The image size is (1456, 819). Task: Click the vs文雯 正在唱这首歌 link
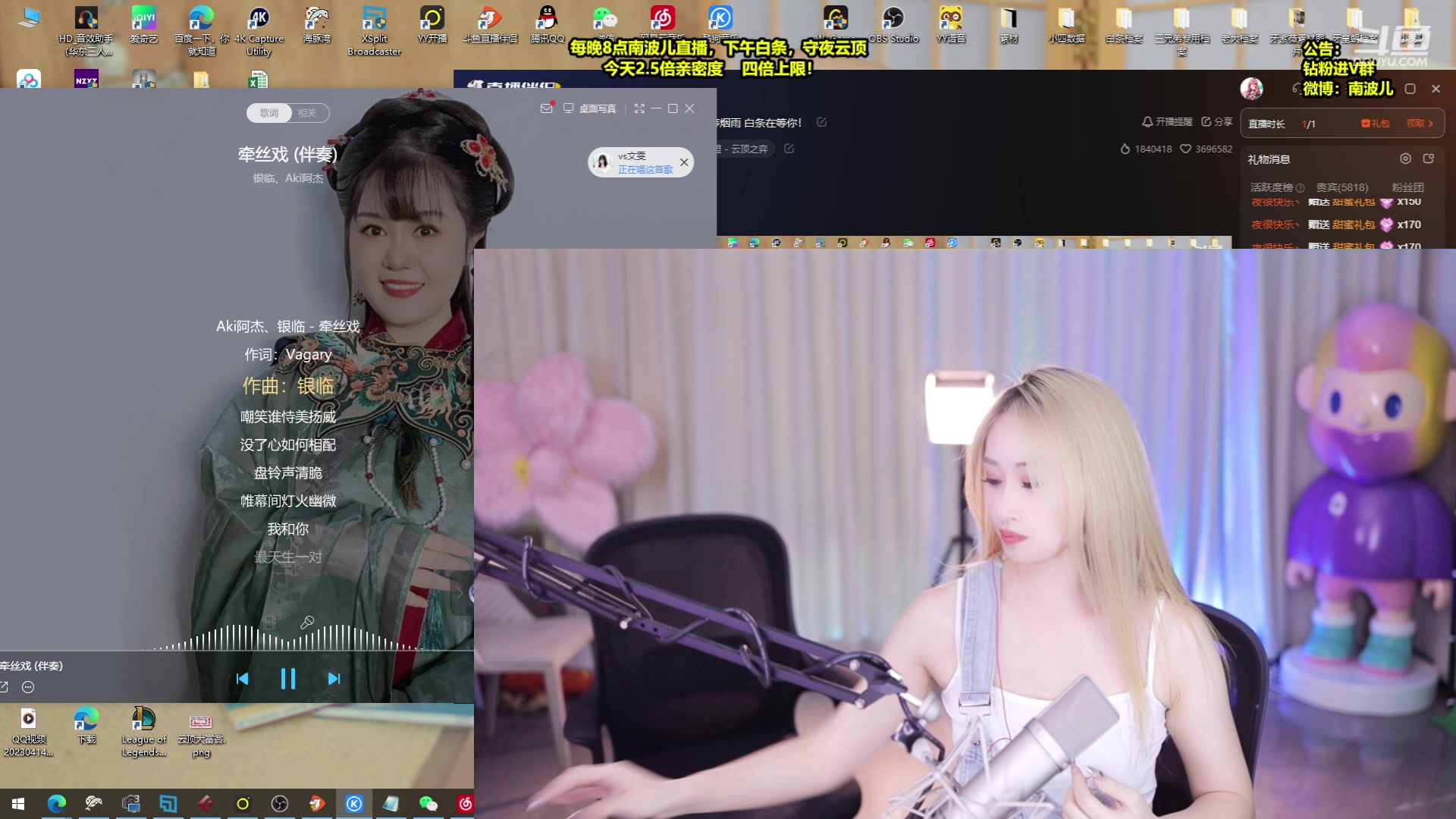(x=645, y=169)
